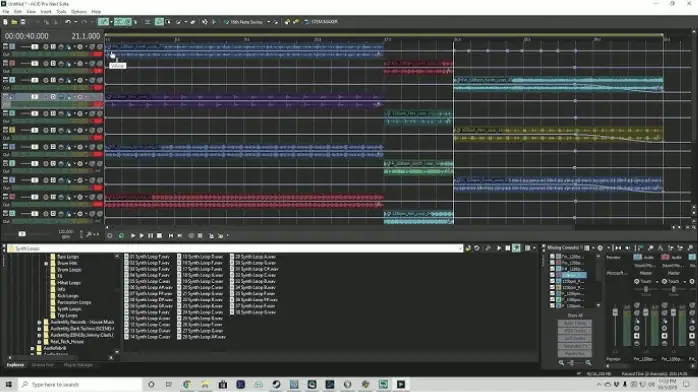Open the Edit menu

tap(18, 12)
